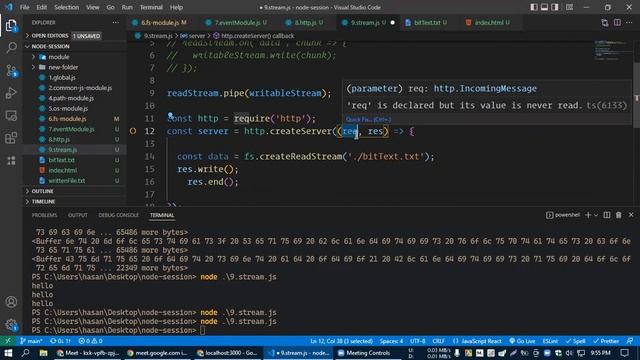
Task: Open Remote Explorer view in activity bar
Action: (x=11, y=116)
